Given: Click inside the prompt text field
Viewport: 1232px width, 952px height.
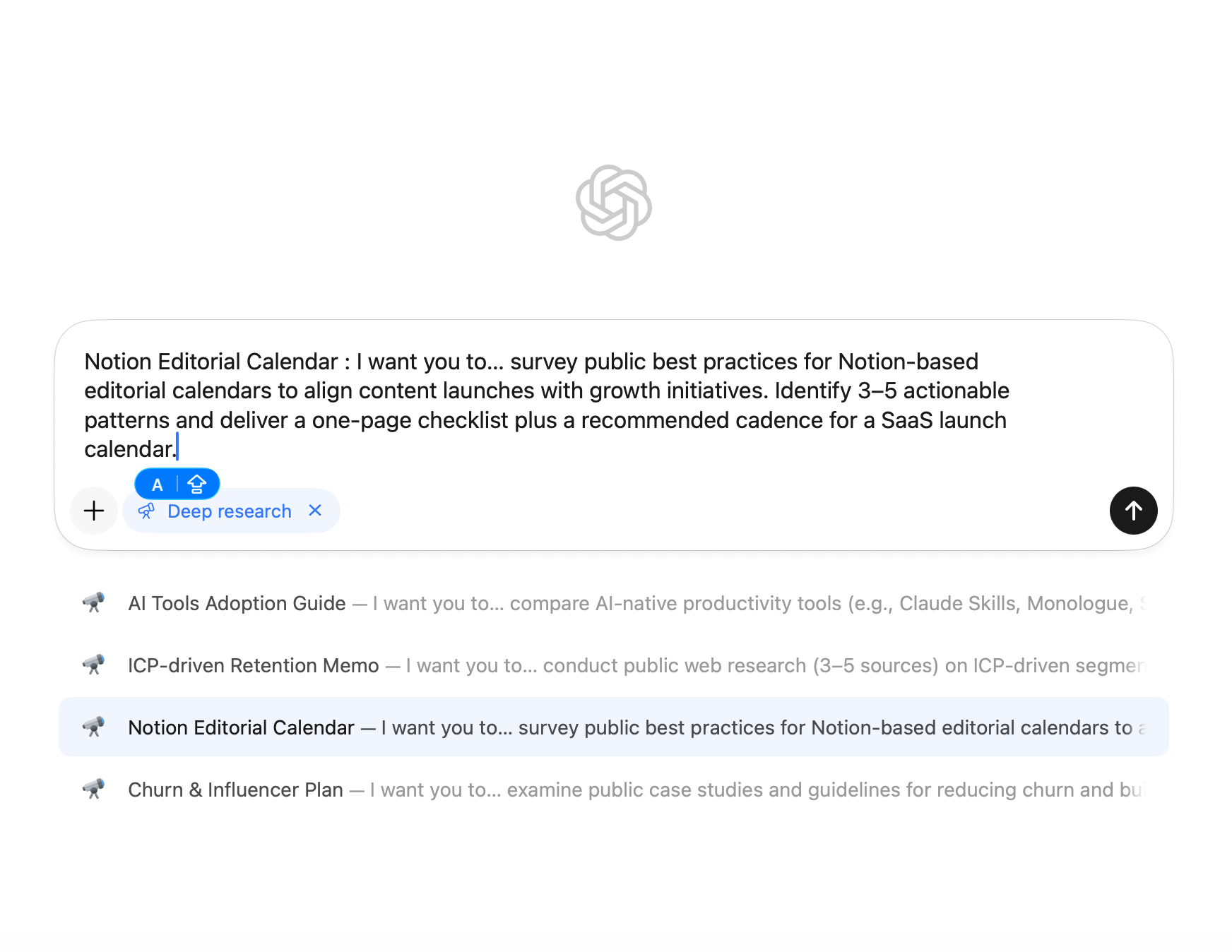Looking at the screenshot, I should tap(545, 405).
